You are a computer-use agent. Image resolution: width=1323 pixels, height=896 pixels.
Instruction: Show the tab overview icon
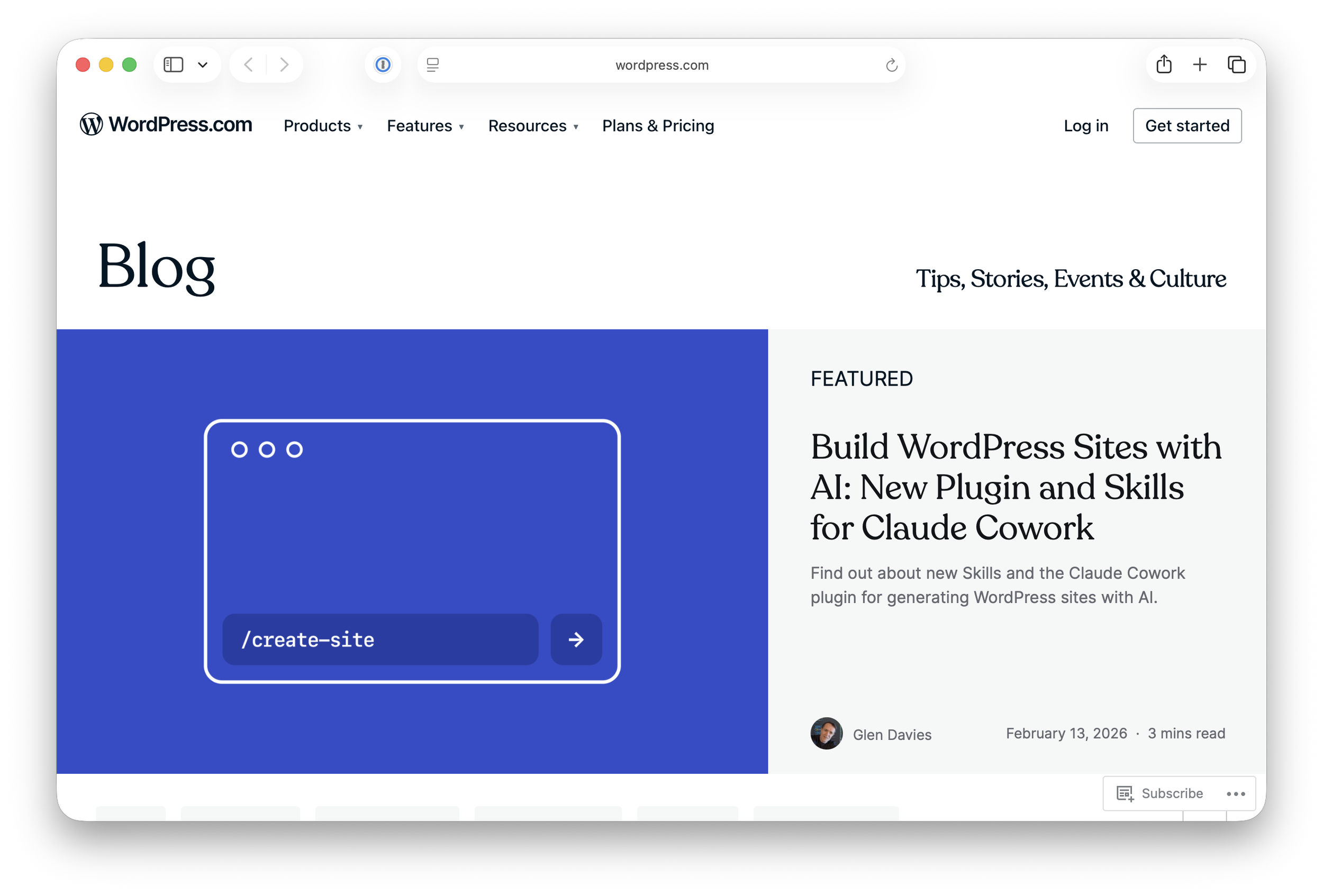(x=1236, y=65)
